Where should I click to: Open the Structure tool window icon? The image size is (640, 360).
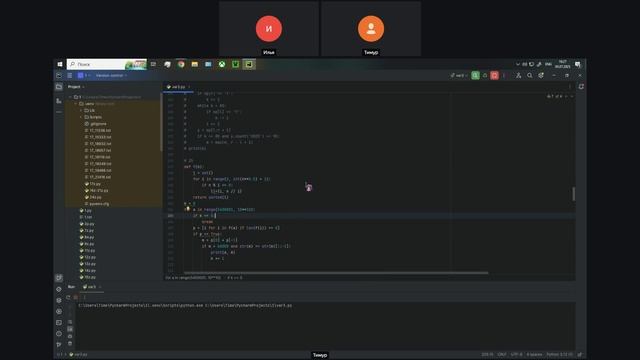click(59, 100)
